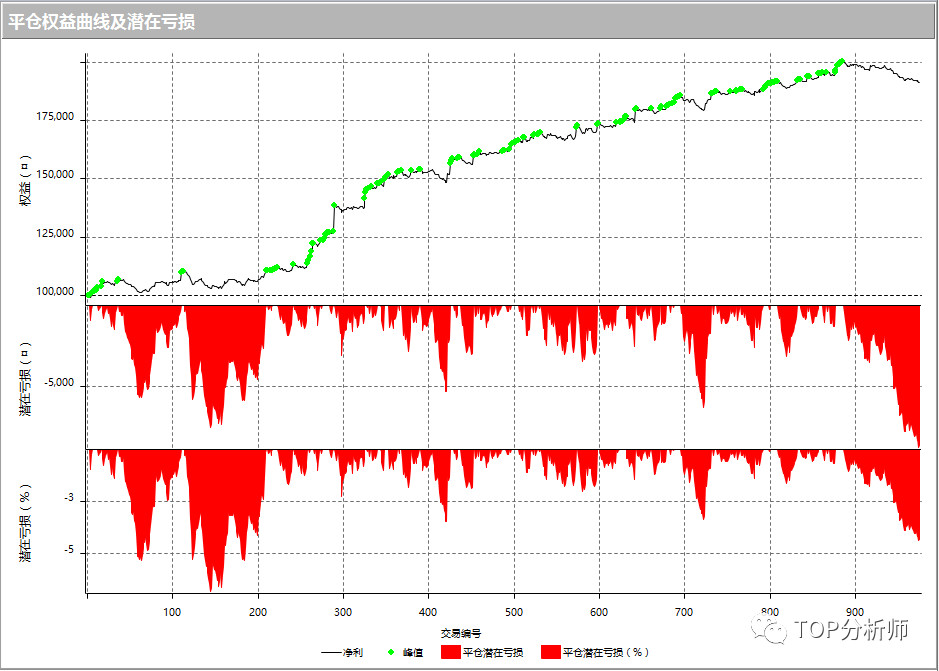Click the red swatch beside 平仓潜在亏损（%） legend

[549, 652]
